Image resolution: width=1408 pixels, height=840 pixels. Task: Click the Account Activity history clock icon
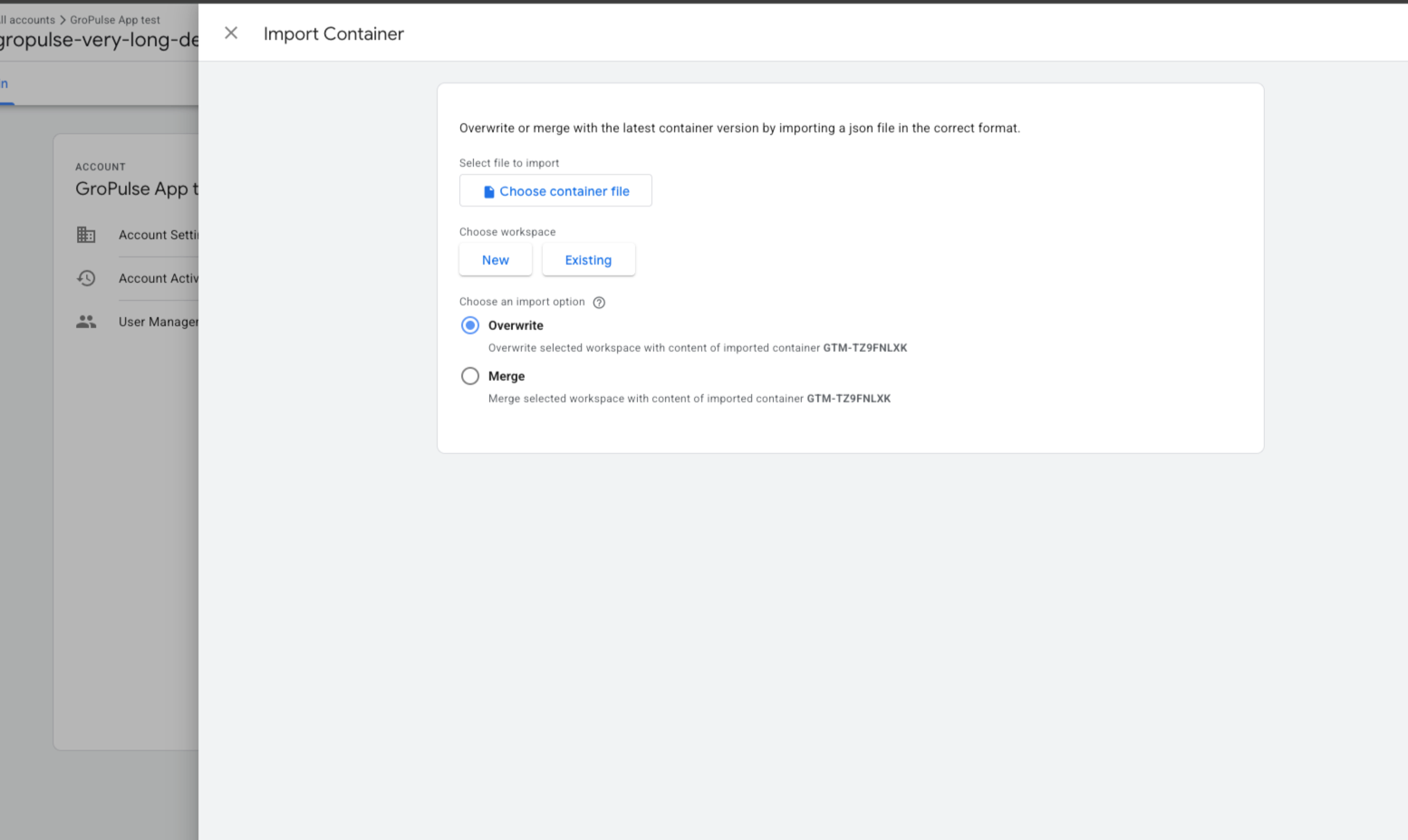point(86,278)
